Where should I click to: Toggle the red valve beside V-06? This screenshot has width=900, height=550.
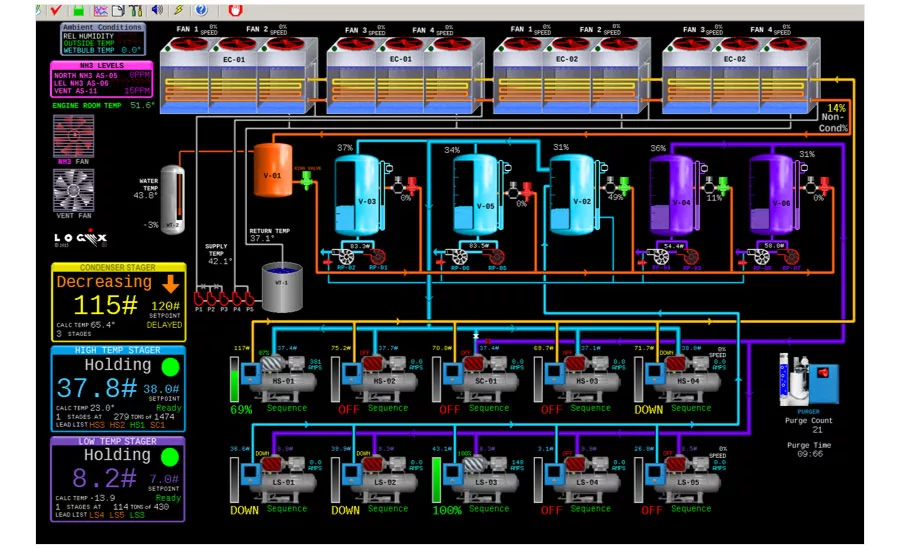pyautogui.click(x=825, y=185)
